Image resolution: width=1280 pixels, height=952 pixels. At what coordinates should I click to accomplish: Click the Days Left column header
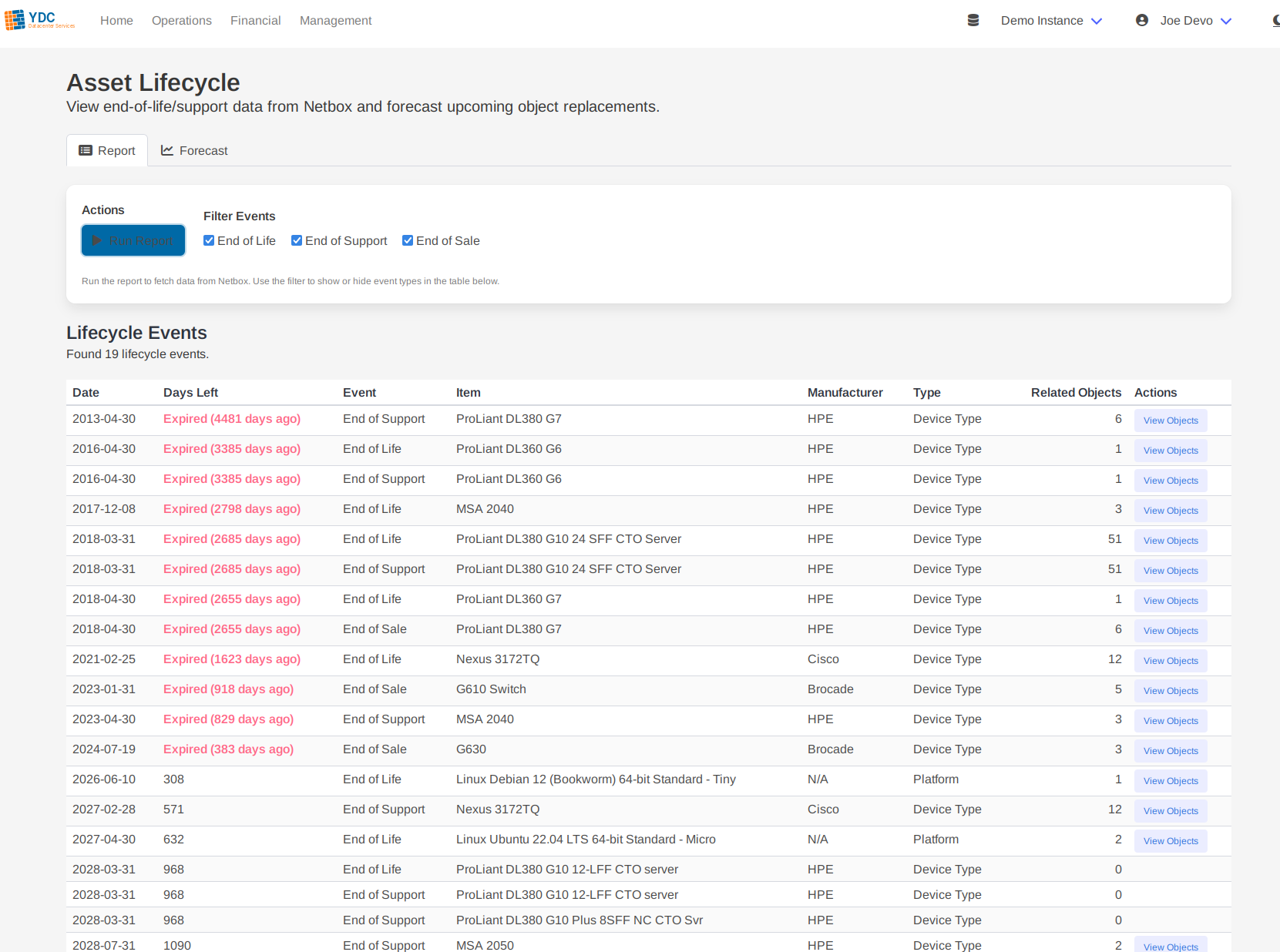(x=190, y=393)
